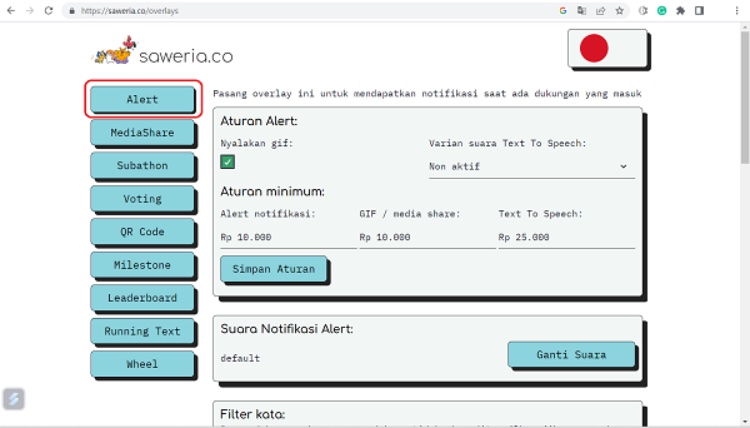Screen dimensions: 750x428
Task: Click the translate page icon
Action: [x=582, y=11]
